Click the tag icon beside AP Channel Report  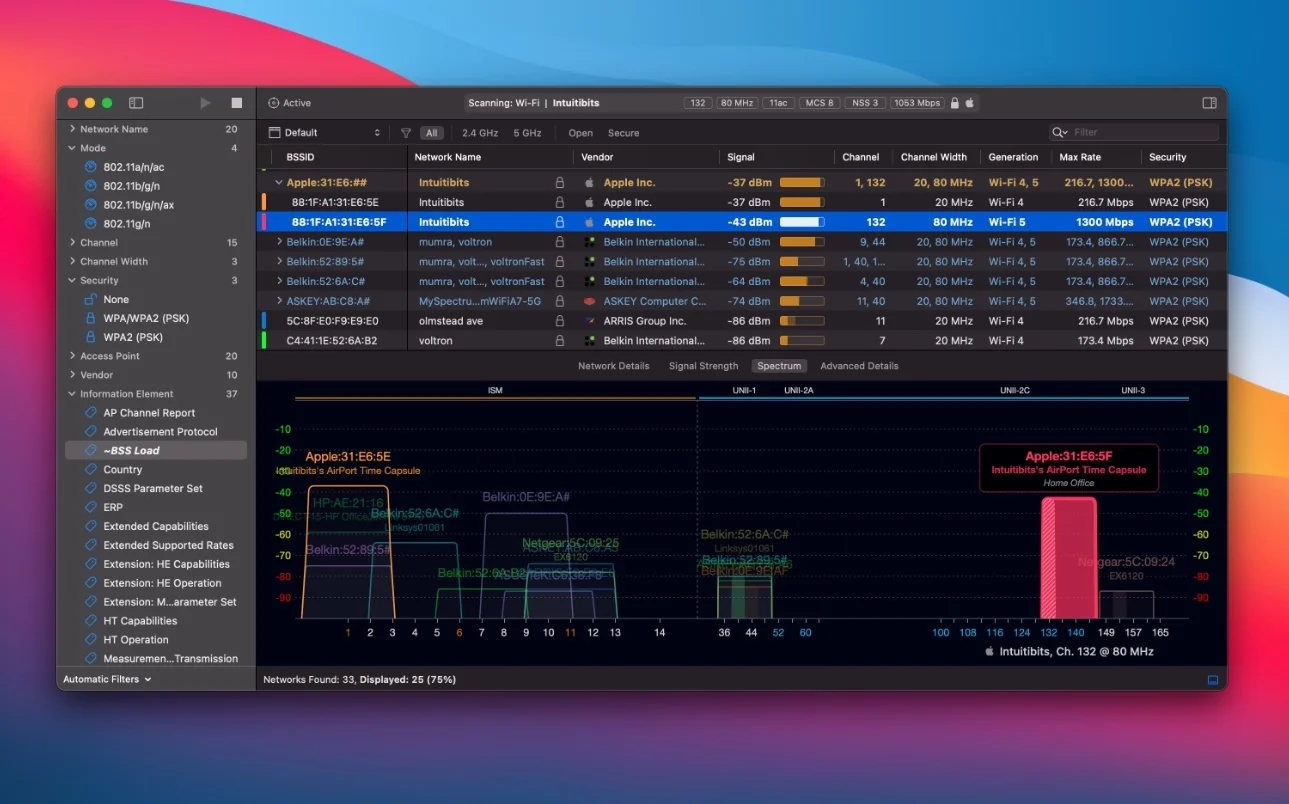90,413
